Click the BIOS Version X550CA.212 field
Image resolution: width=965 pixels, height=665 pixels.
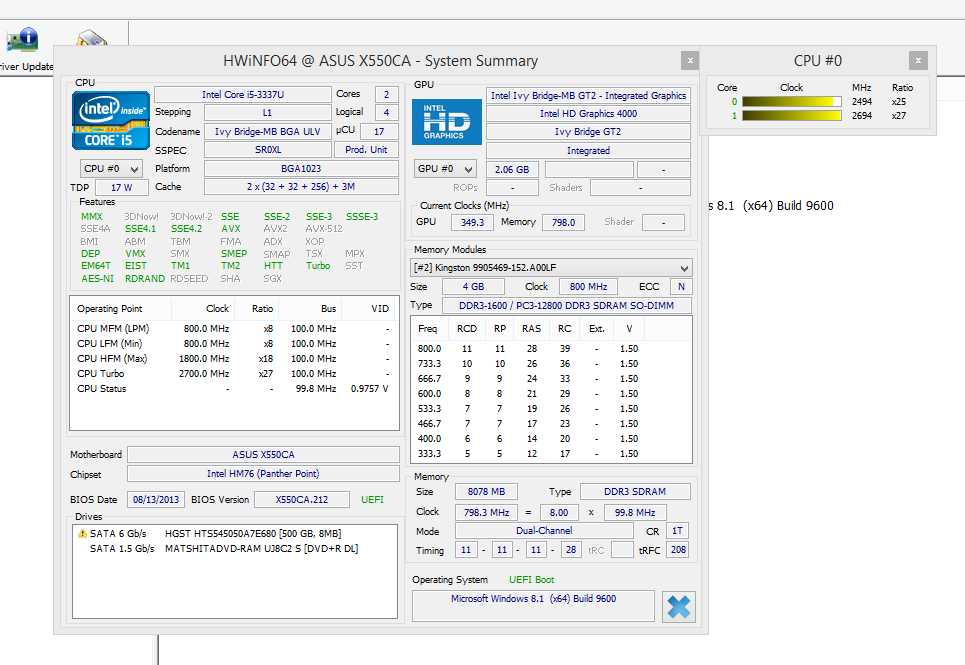(x=302, y=500)
